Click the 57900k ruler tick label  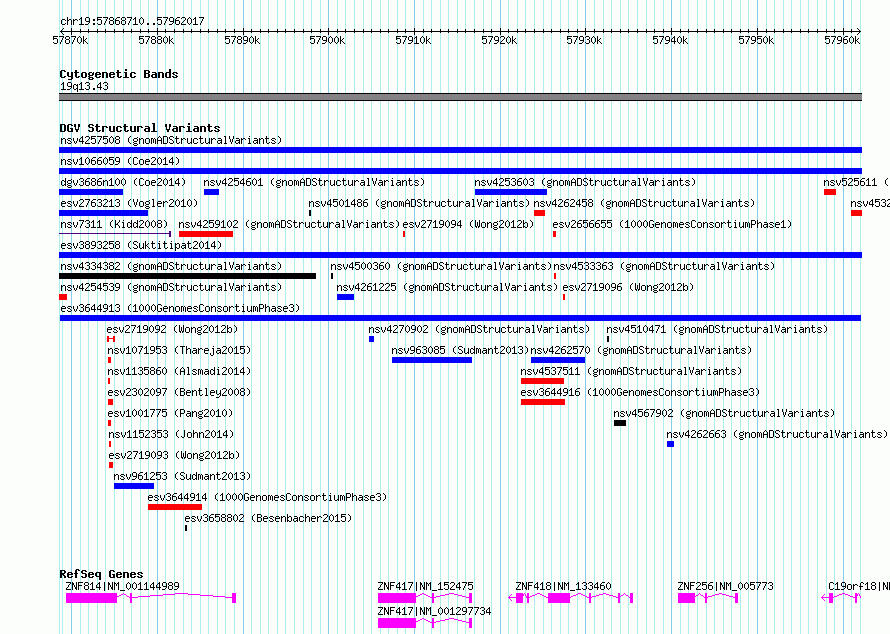point(327,40)
